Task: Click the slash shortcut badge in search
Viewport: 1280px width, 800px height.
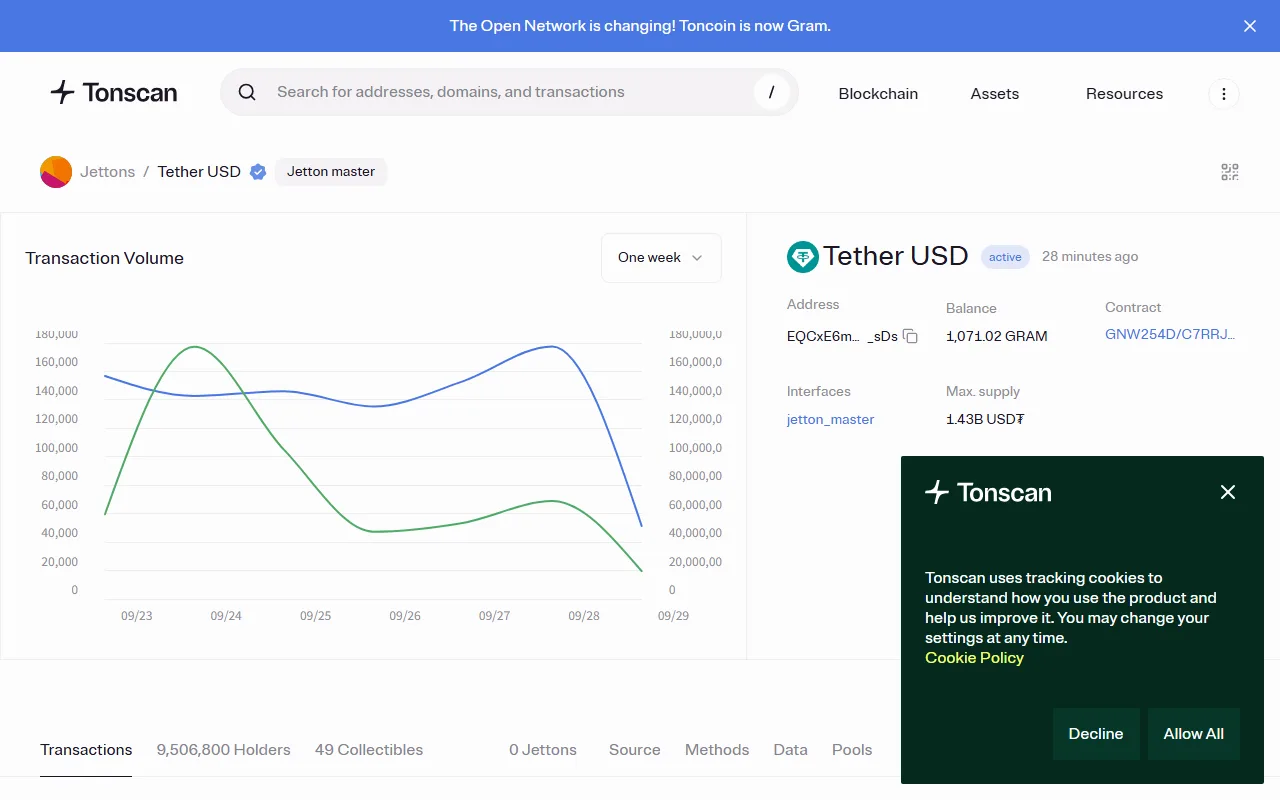Action: (x=771, y=93)
